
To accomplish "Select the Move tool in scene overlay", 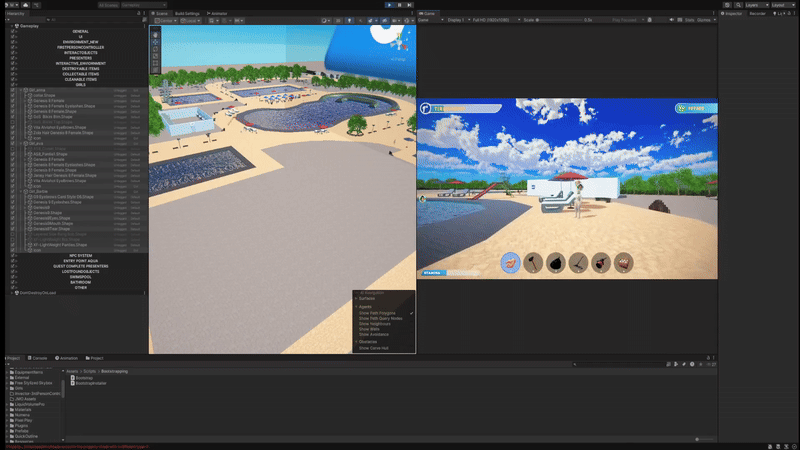I will click(155, 42).
